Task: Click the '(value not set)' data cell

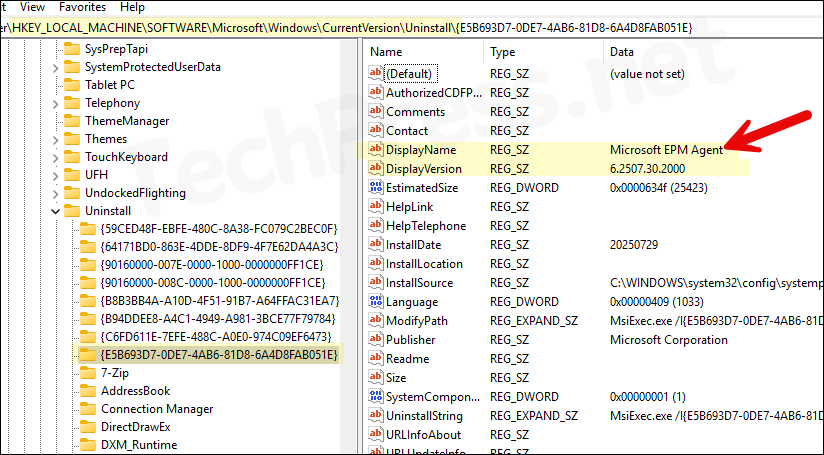Action: pos(647,74)
